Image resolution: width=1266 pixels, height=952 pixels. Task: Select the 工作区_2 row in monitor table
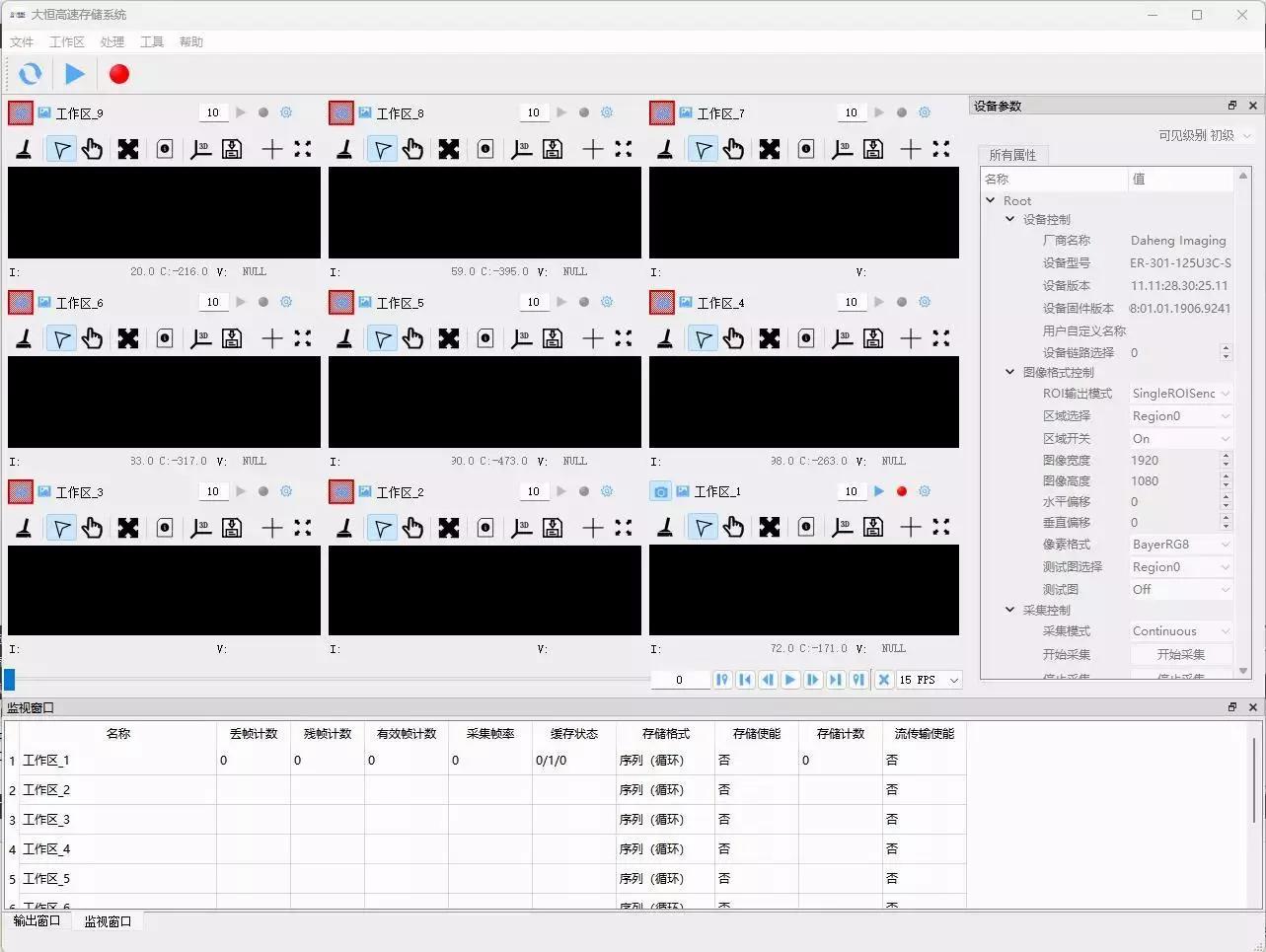(x=484, y=790)
